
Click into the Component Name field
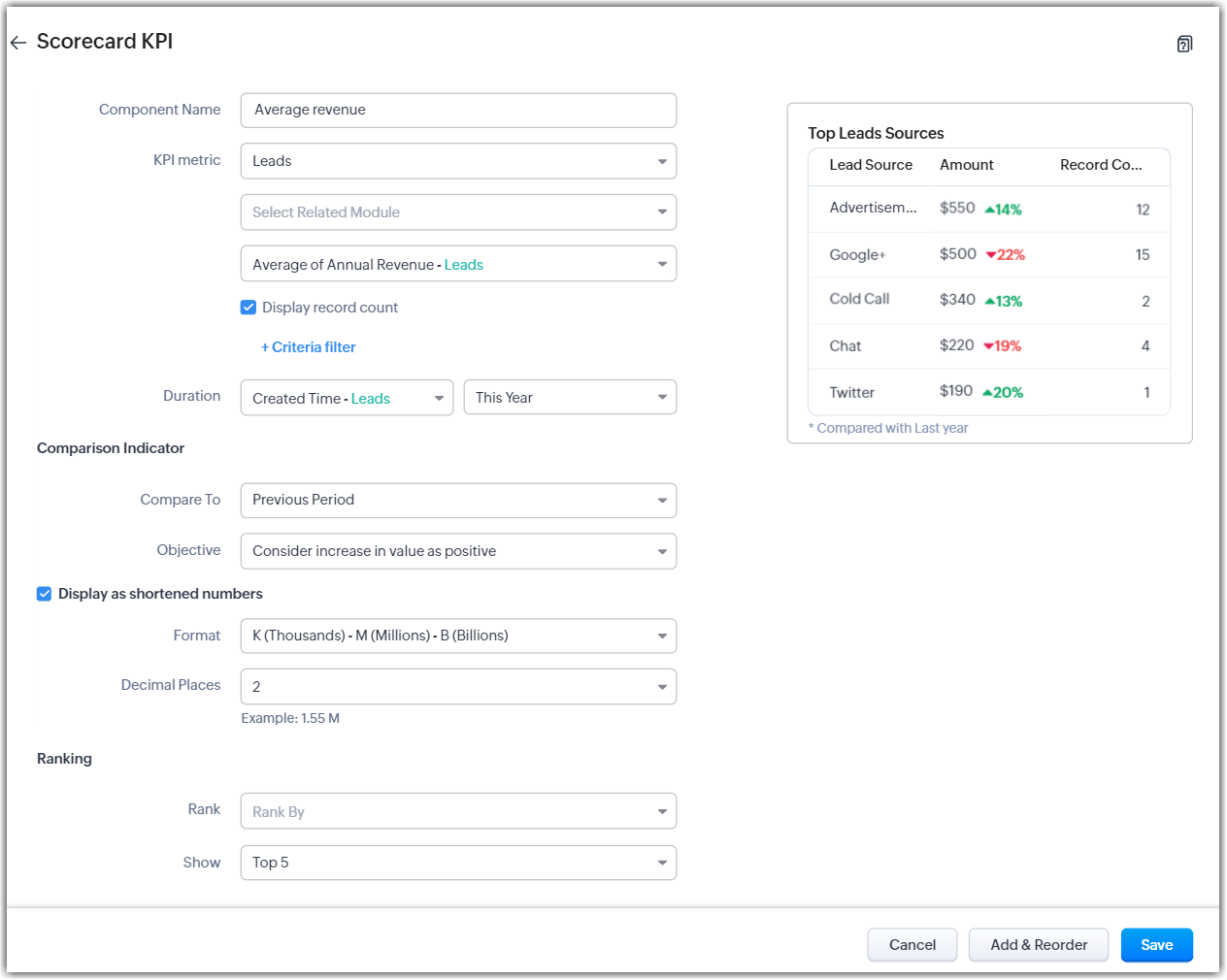tap(458, 111)
